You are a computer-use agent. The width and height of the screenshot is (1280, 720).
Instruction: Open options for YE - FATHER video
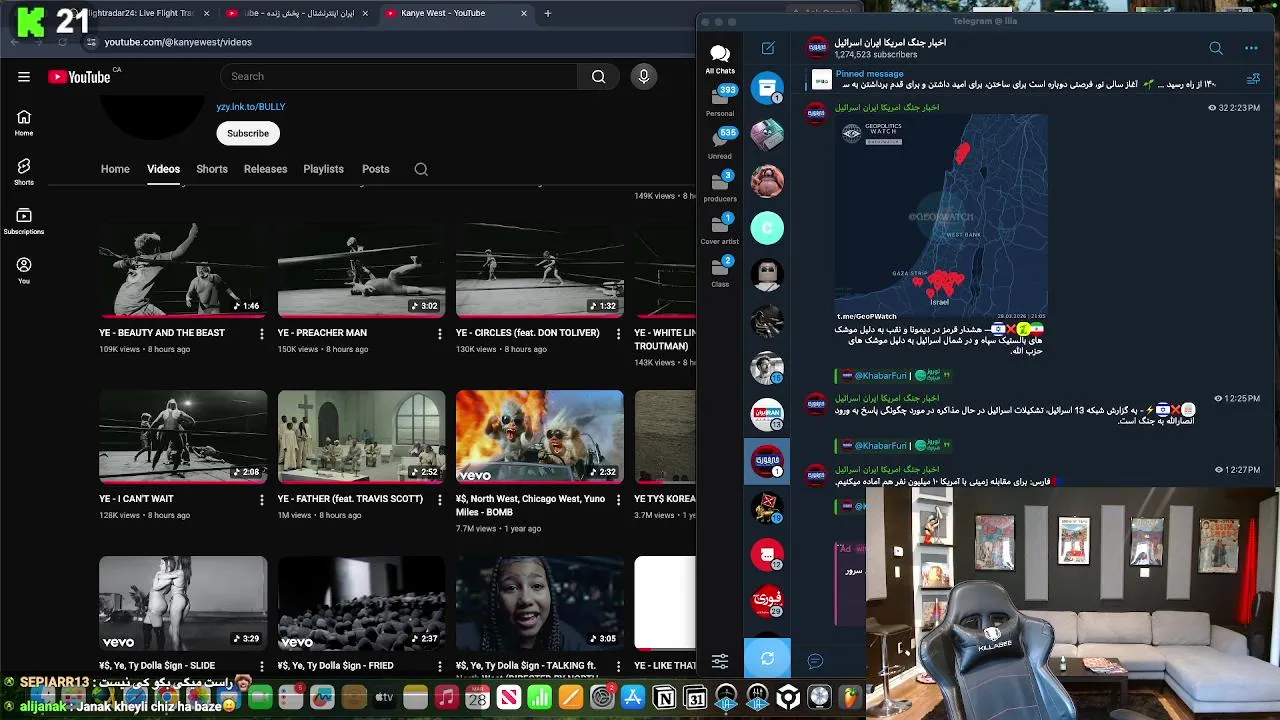440,500
